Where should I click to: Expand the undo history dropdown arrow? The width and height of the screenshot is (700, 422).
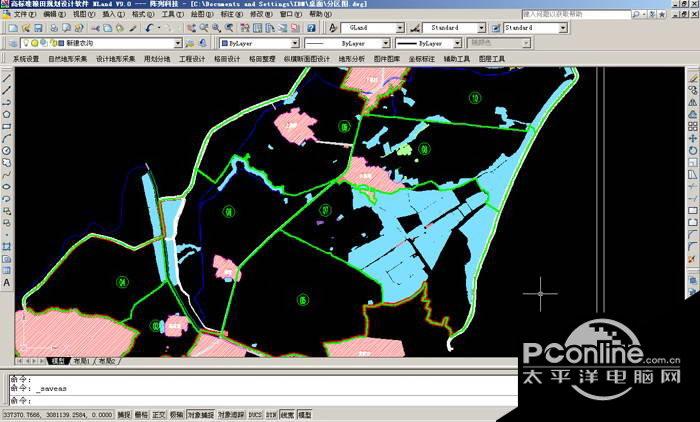[158, 28]
